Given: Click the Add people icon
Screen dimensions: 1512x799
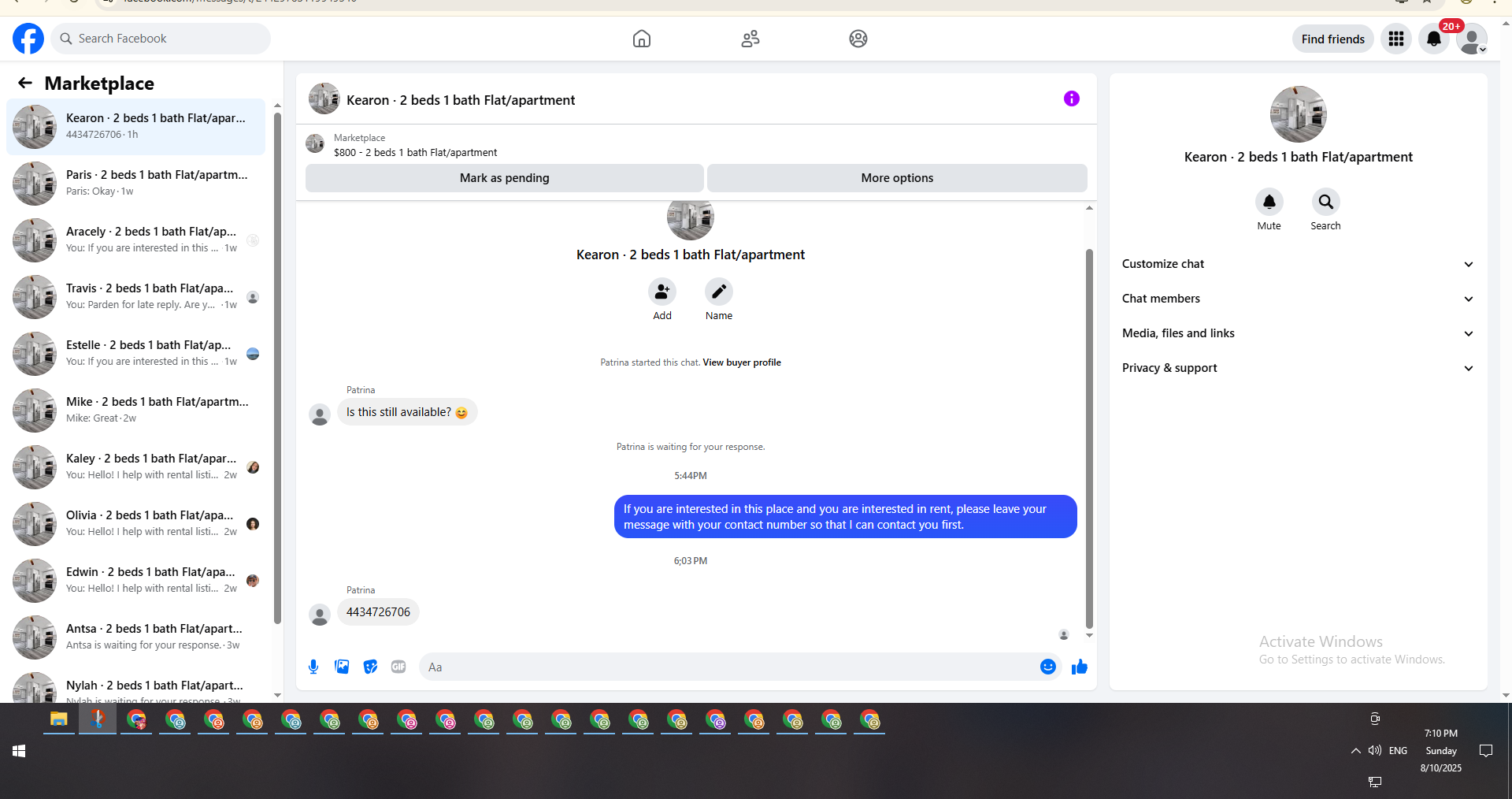Looking at the screenshot, I should pyautogui.click(x=662, y=292).
